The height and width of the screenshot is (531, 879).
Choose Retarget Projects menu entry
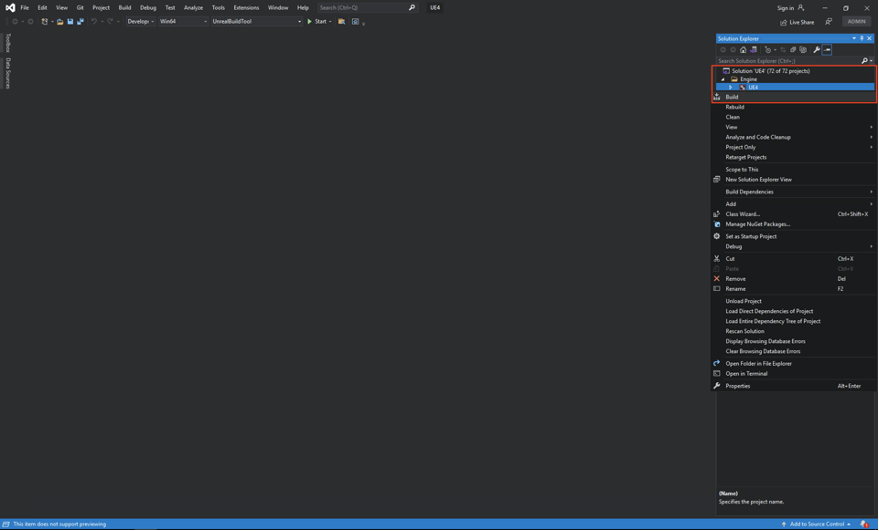click(x=793, y=158)
